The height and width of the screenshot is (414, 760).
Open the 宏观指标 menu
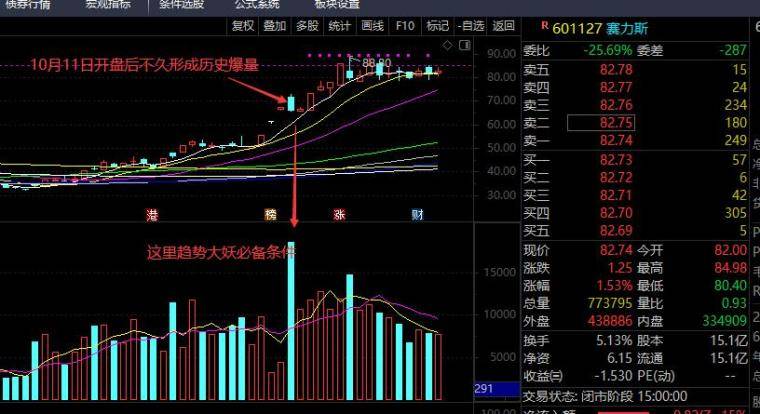click(108, 4)
